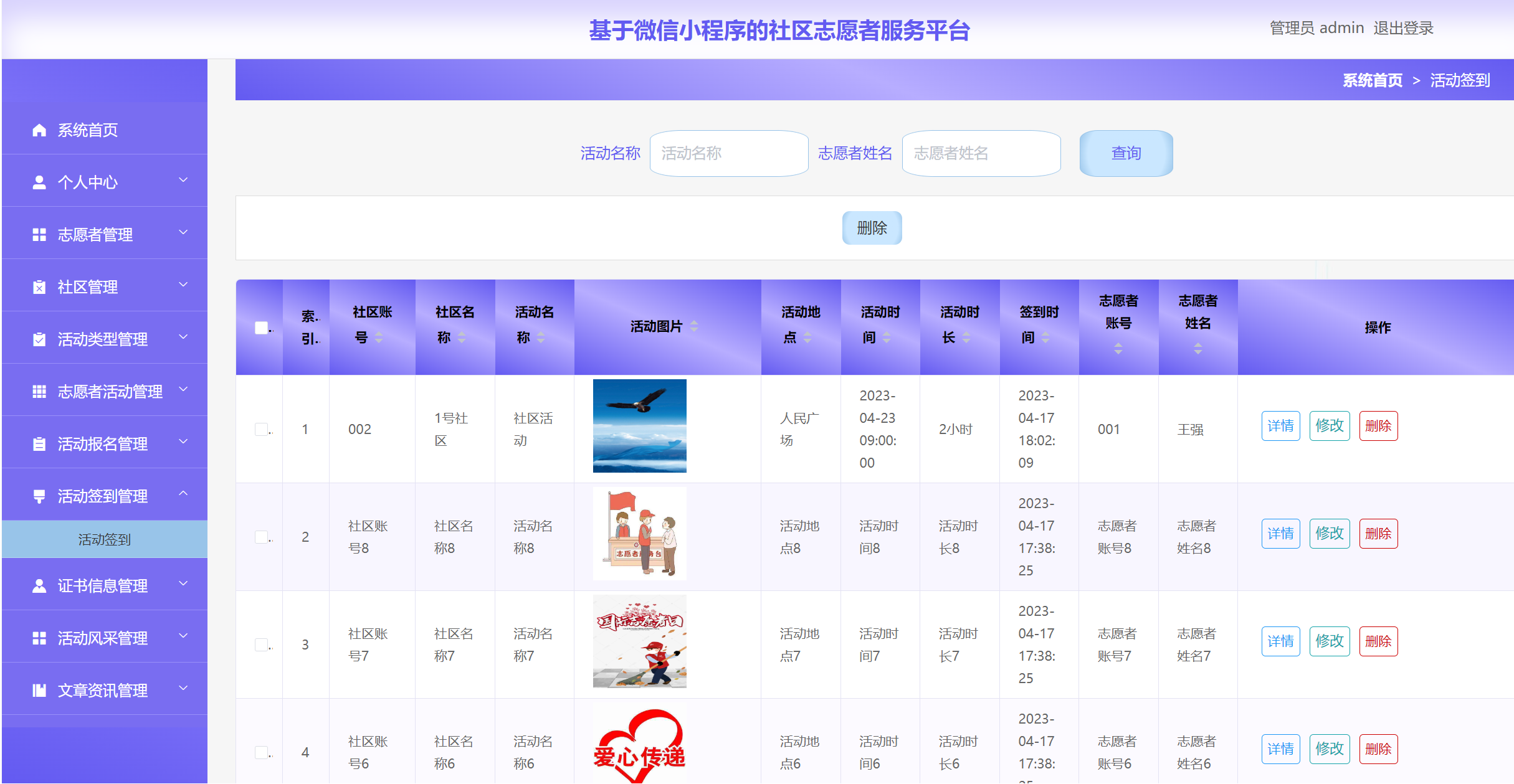
Task: Click the eagle activity image thumbnail
Action: click(x=639, y=426)
